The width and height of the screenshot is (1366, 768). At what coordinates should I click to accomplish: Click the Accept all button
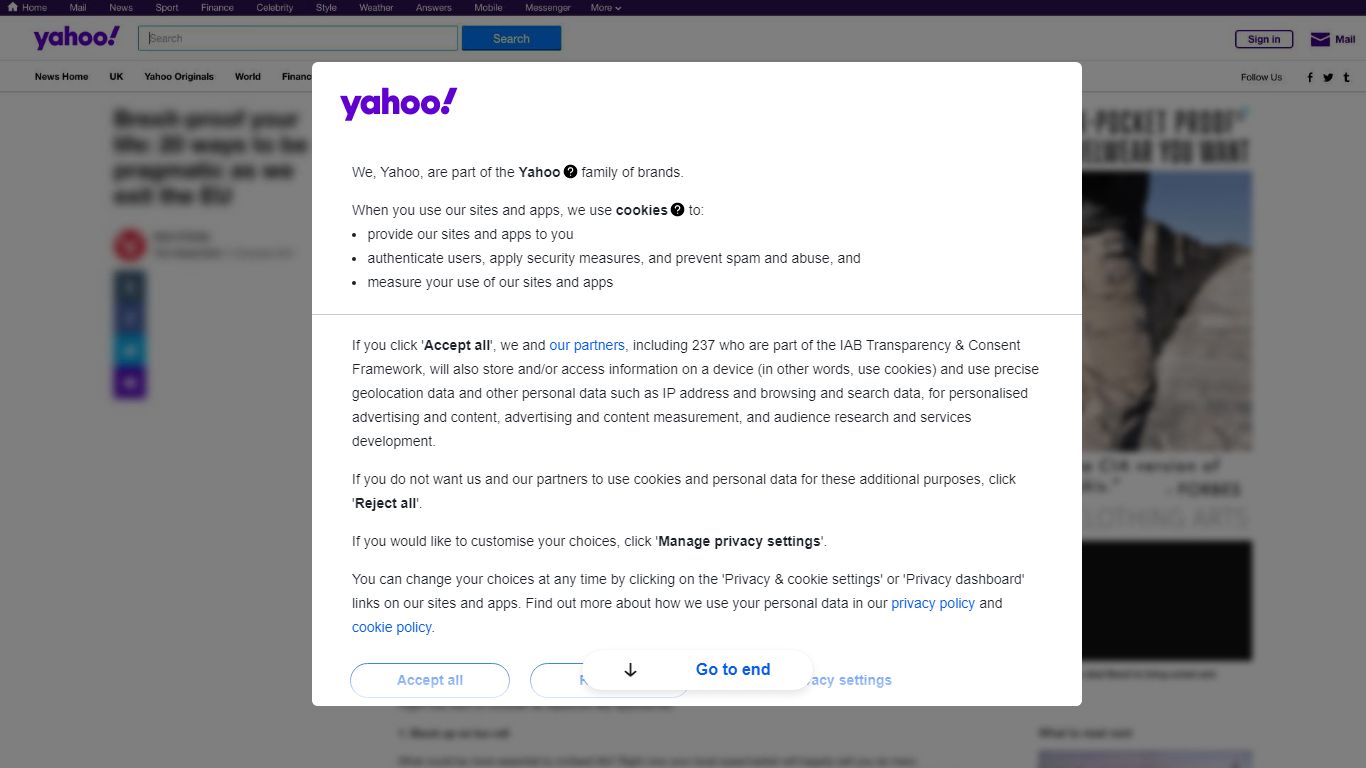pyautogui.click(x=430, y=680)
